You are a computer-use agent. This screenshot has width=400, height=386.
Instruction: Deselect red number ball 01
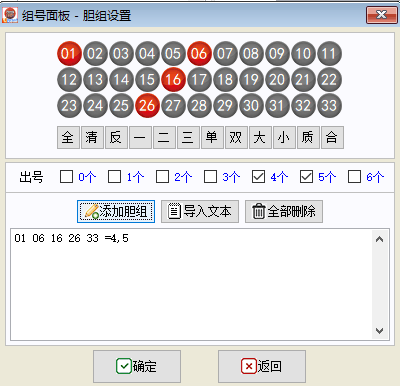click(x=69, y=53)
